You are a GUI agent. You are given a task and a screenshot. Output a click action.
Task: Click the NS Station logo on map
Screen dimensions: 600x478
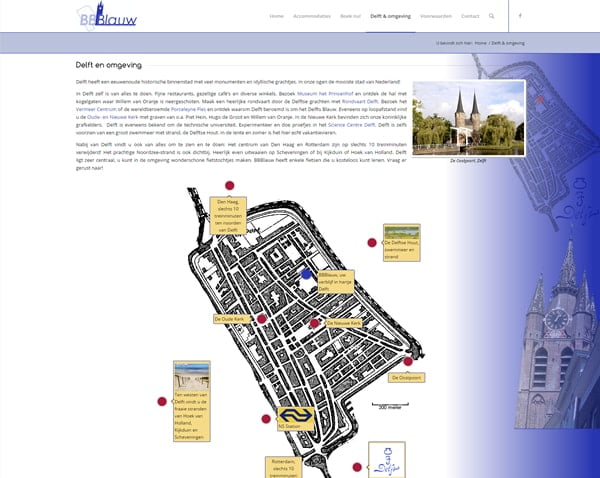point(295,416)
